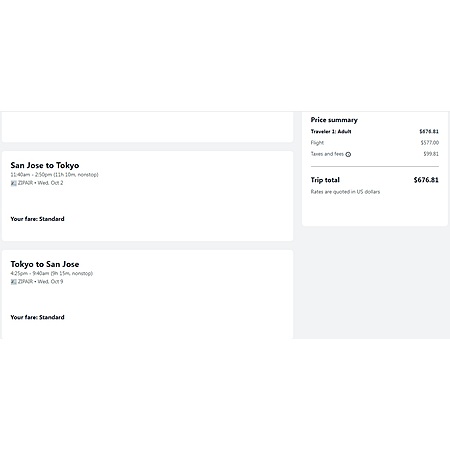Click the Traveler 1: Adult row label
Screen dimensions: 450x450
click(x=331, y=132)
